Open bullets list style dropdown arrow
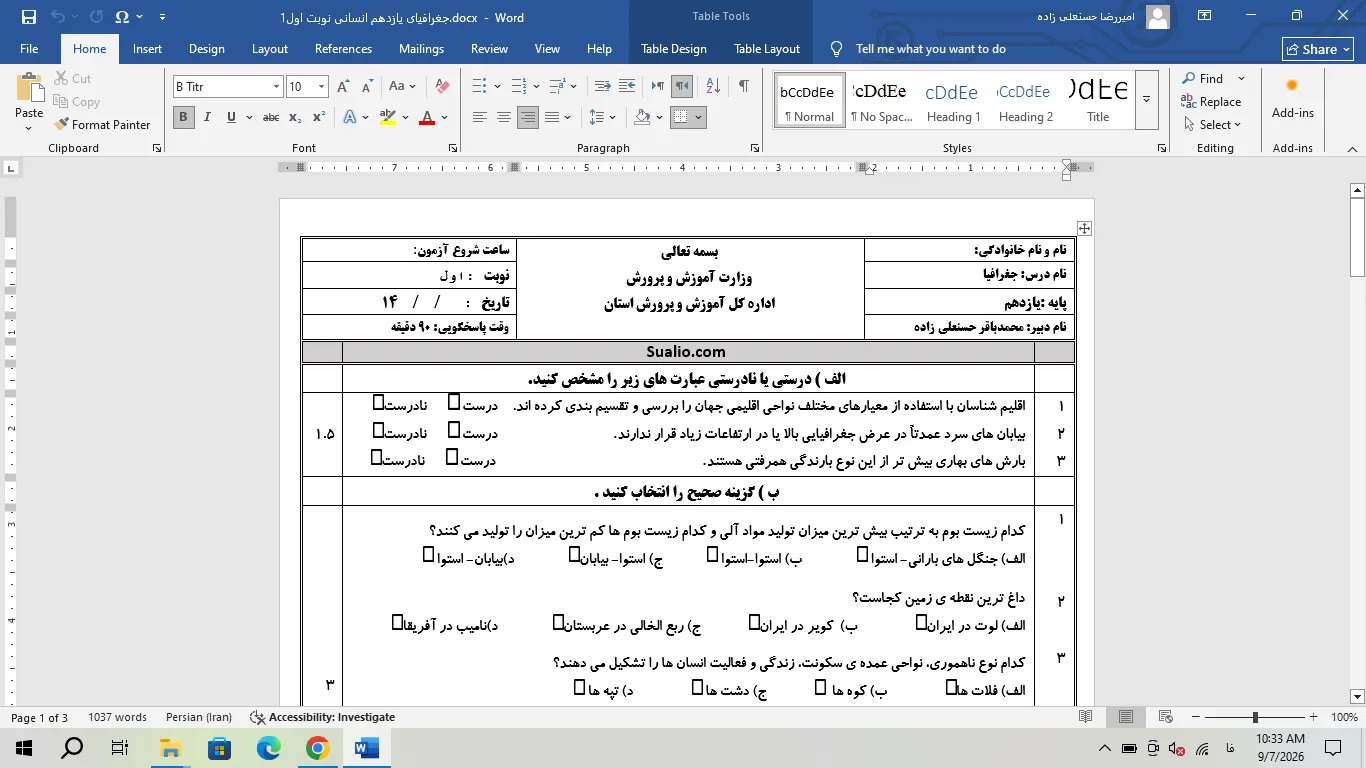 tap(499, 87)
